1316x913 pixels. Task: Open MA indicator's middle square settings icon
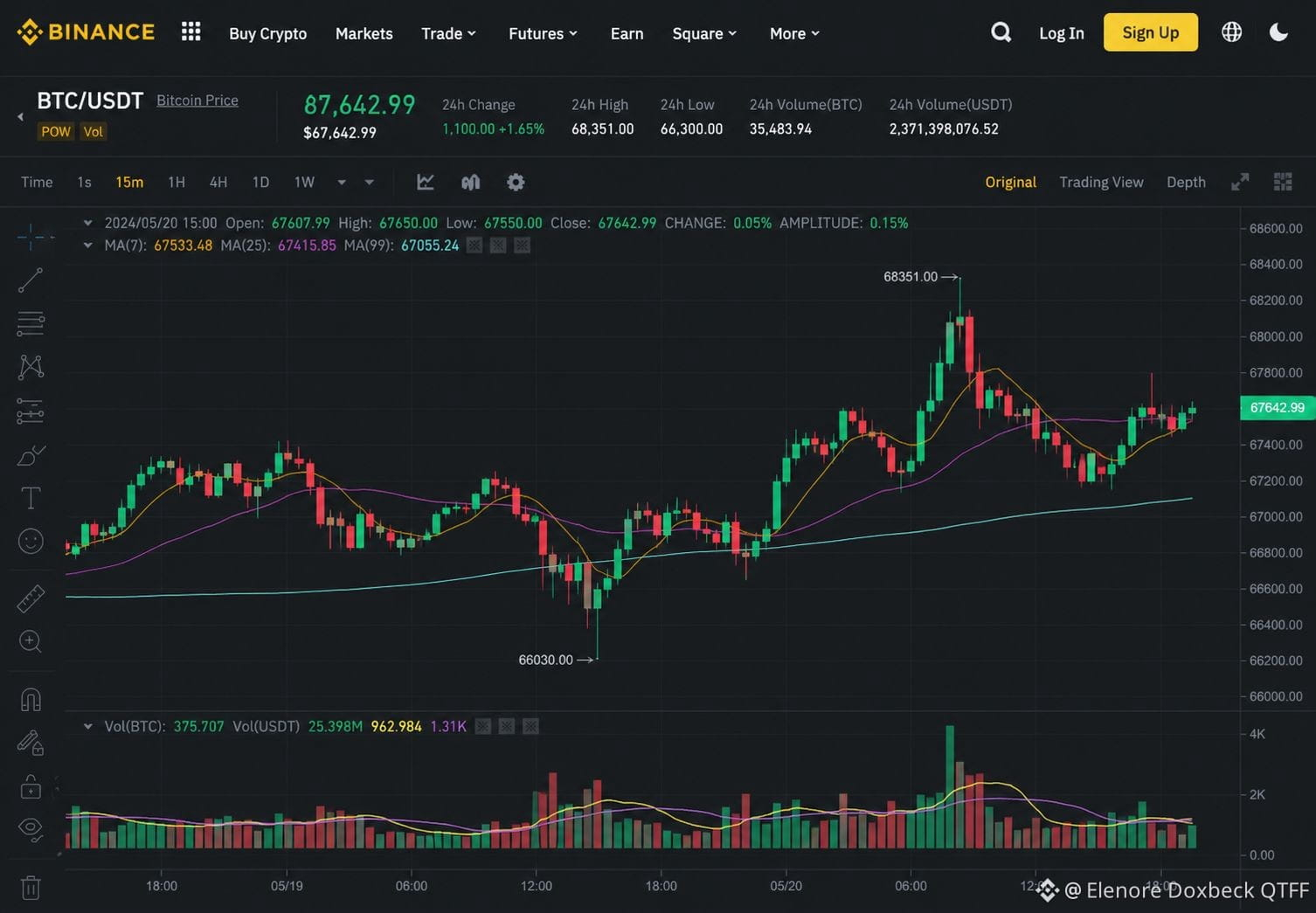(498, 246)
